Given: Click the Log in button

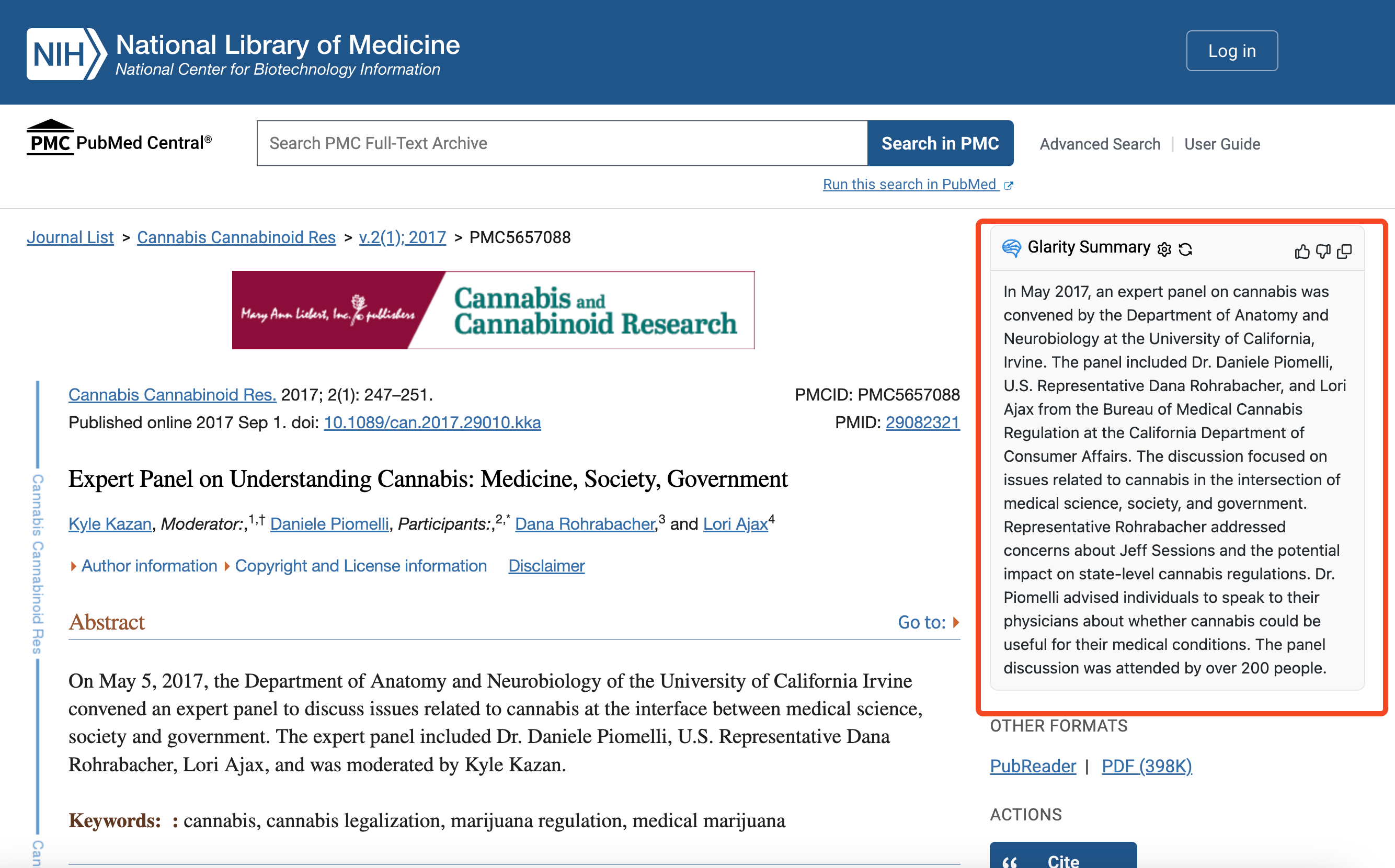Looking at the screenshot, I should 1231,51.
